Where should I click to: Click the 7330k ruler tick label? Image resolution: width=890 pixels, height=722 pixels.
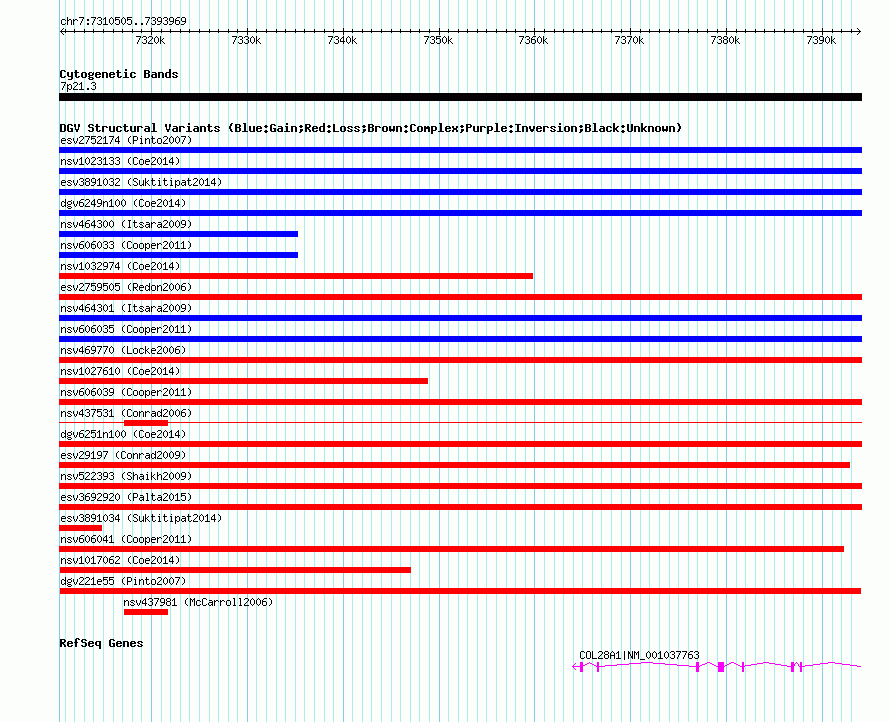(246, 40)
